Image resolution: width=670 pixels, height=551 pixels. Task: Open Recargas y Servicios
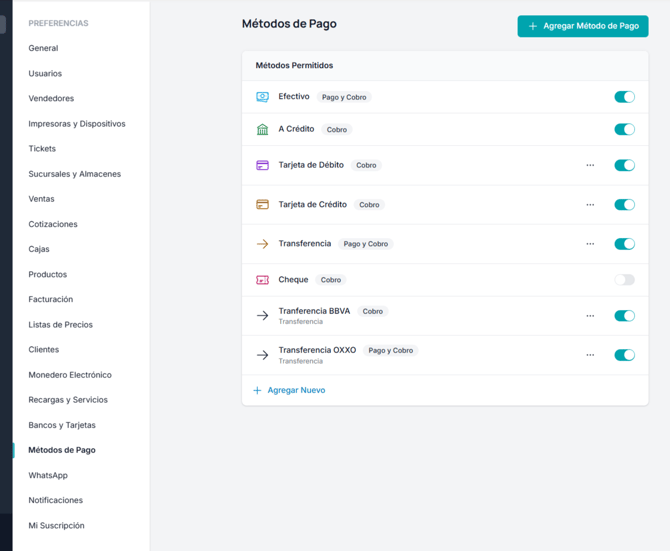68,400
